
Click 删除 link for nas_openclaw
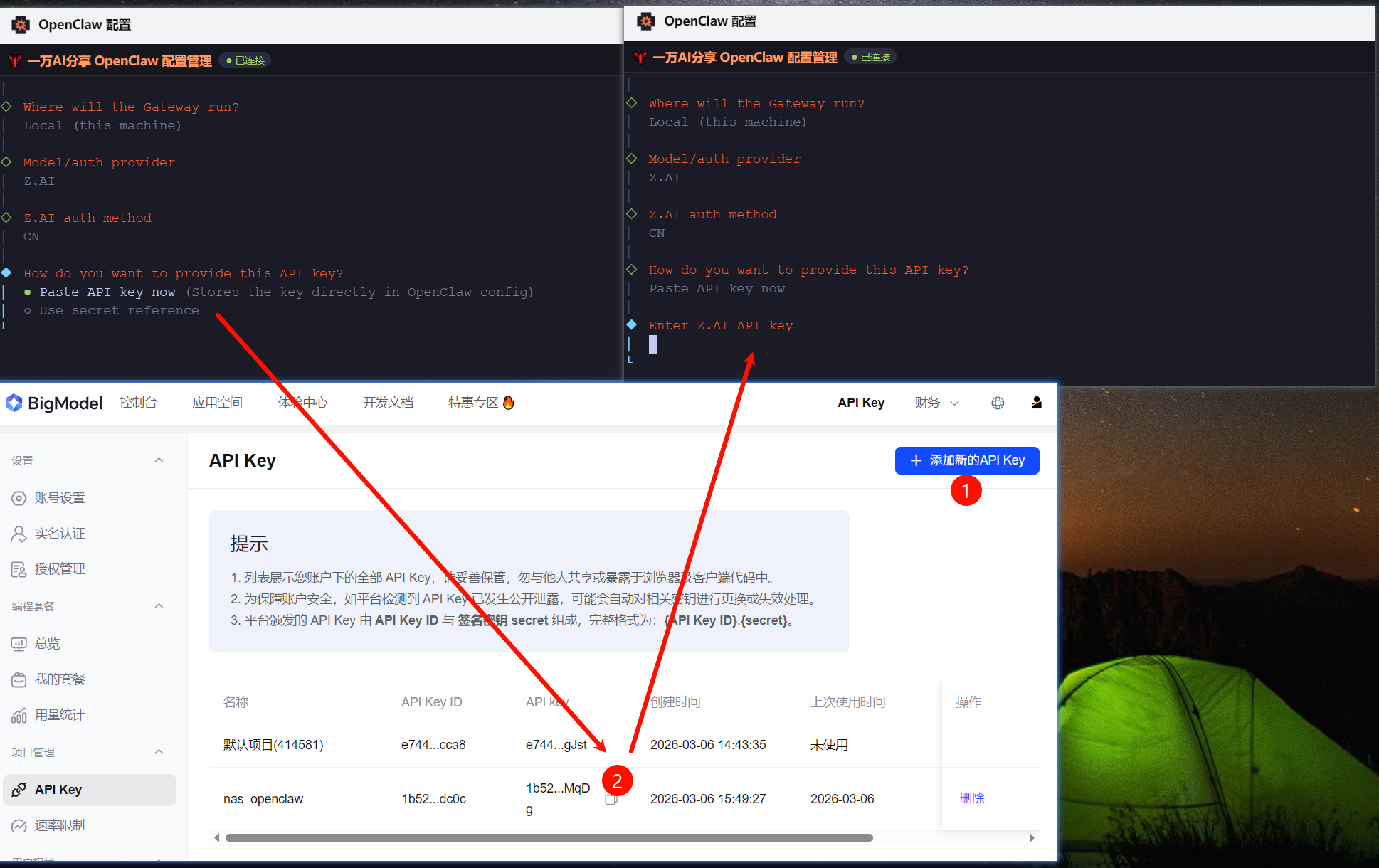click(971, 798)
